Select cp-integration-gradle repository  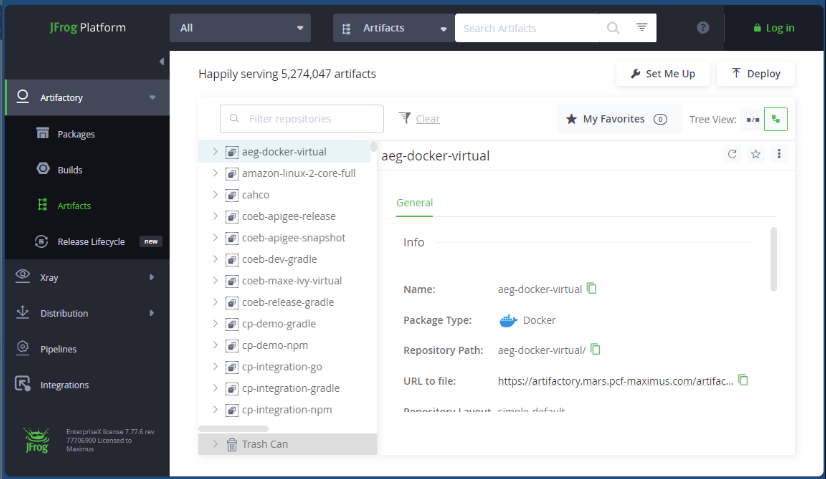[291, 388]
